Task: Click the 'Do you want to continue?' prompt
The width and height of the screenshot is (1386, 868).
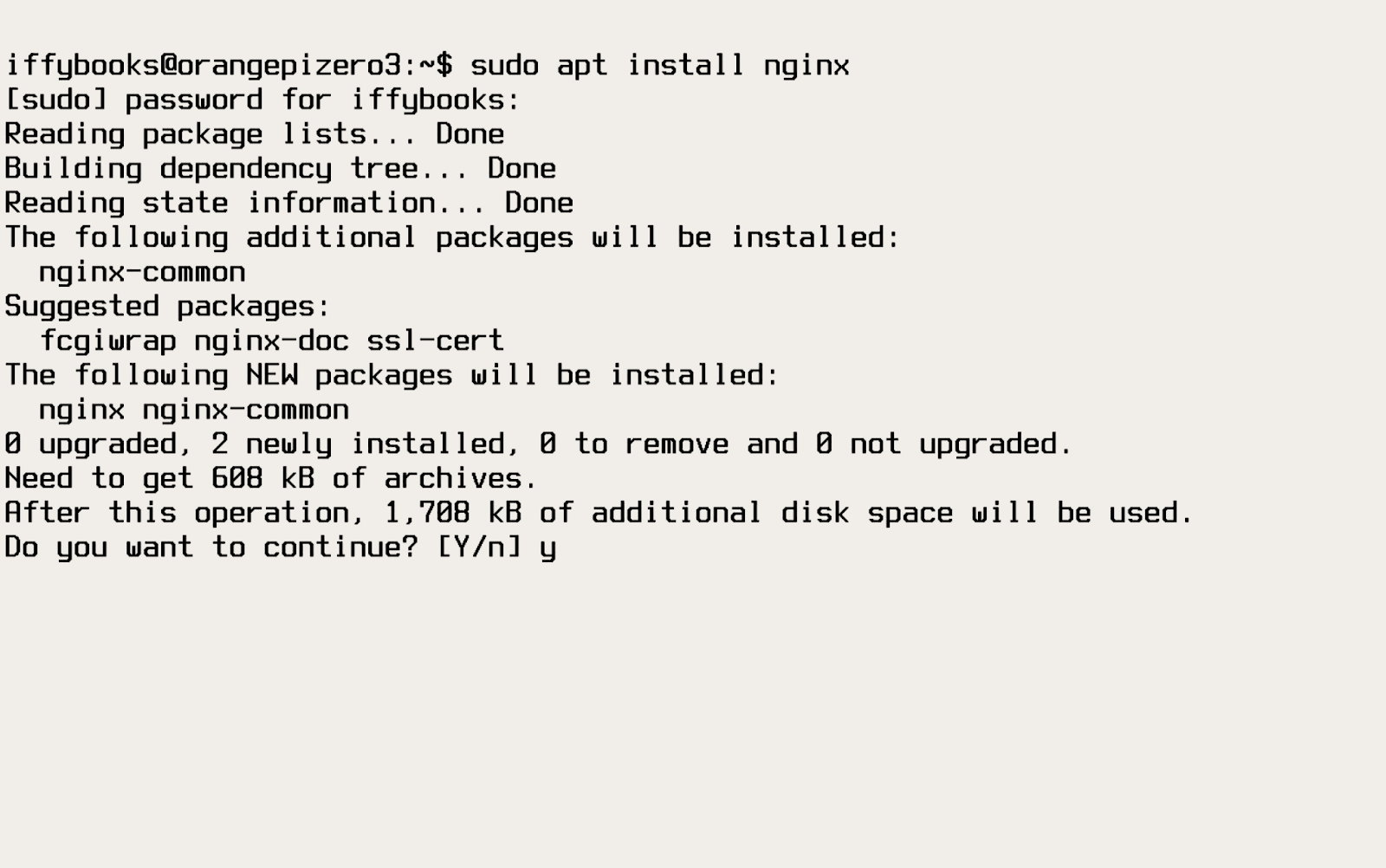Action: [x=211, y=547]
